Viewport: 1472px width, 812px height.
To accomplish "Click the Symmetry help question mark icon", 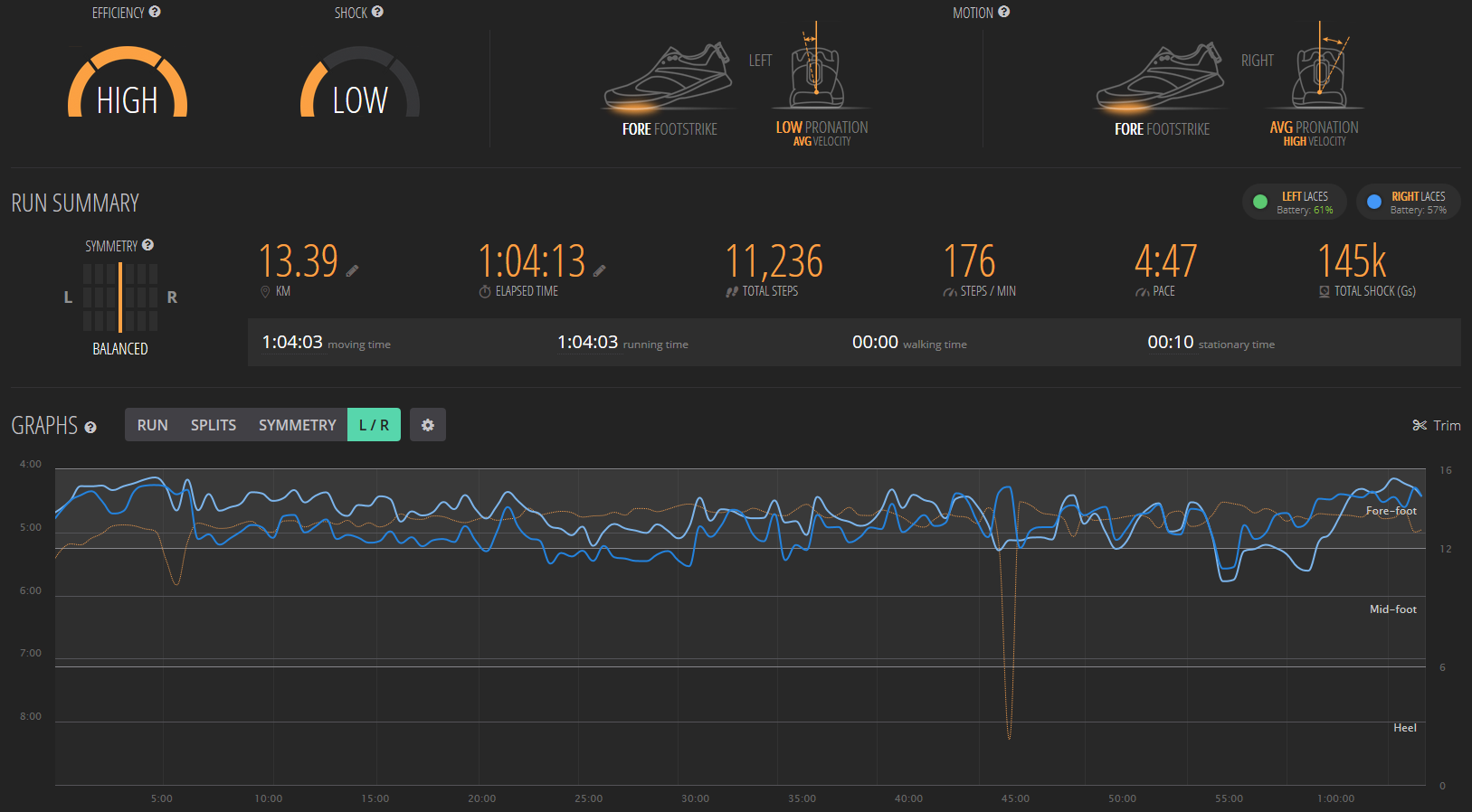I will pyautogui.click(x=147, y=245).
